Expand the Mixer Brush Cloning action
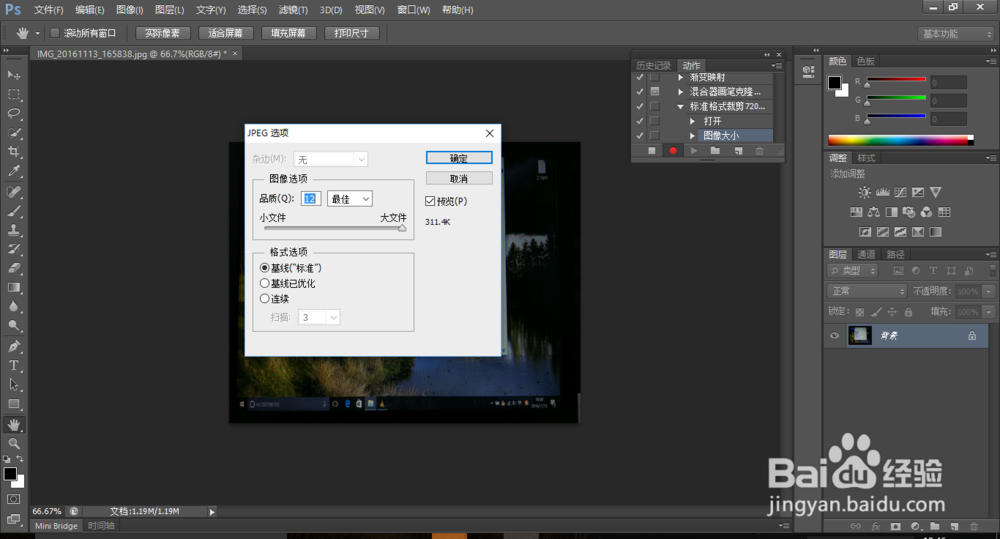The height and width of the screenshot is (539, 1000). [680, 92]
